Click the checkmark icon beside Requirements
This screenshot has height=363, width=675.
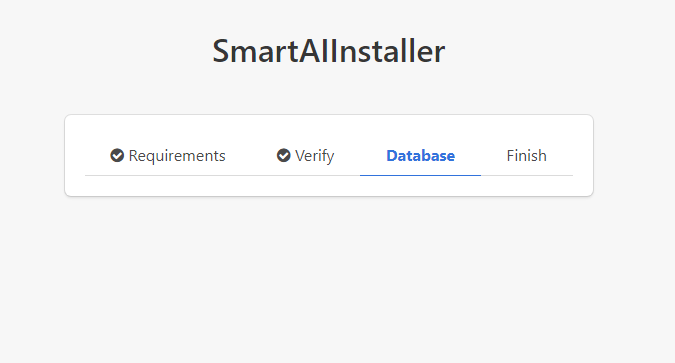[117, 155]
